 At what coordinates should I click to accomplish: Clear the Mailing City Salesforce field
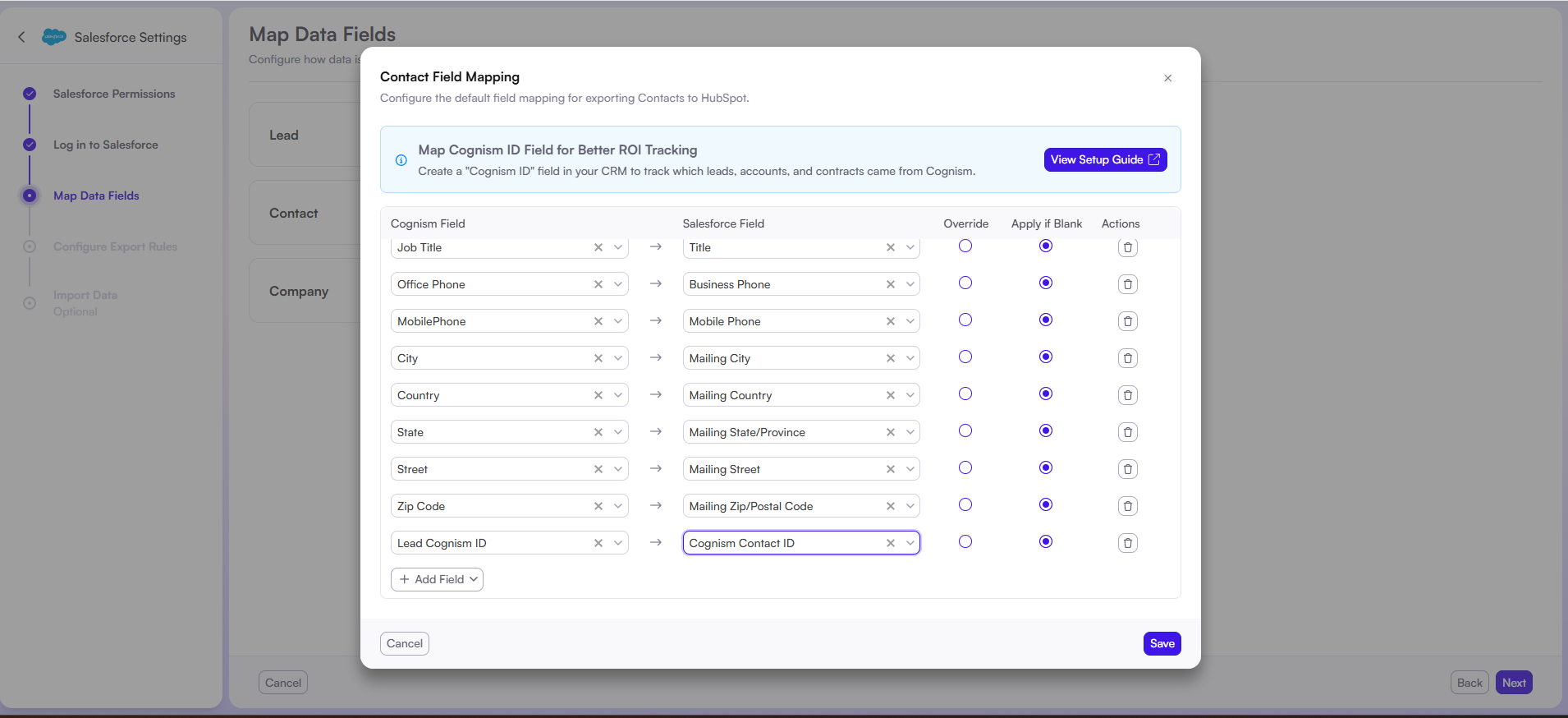pos(891,358)
